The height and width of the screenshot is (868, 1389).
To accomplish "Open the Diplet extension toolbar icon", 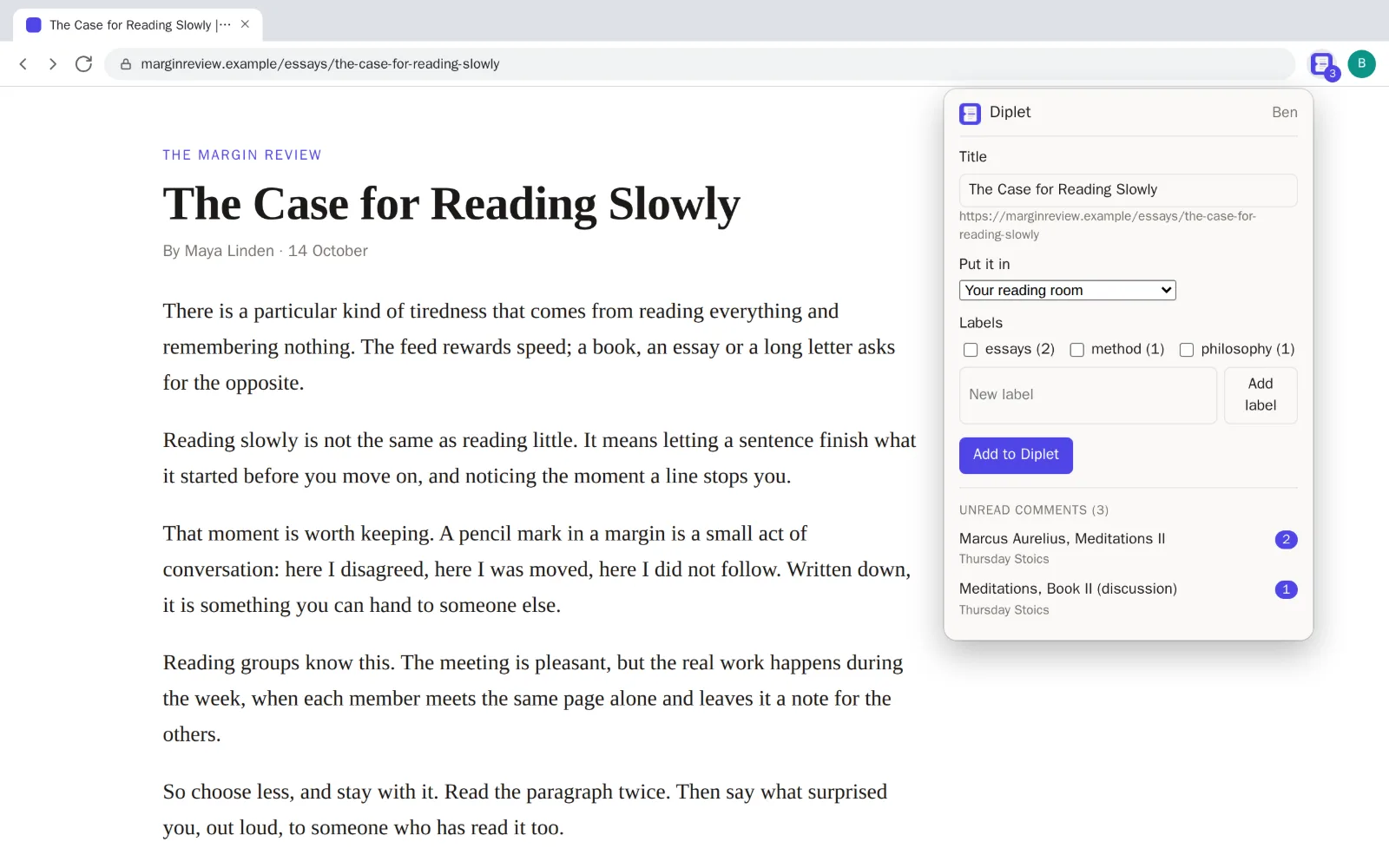I will [x=1322, y=64].
